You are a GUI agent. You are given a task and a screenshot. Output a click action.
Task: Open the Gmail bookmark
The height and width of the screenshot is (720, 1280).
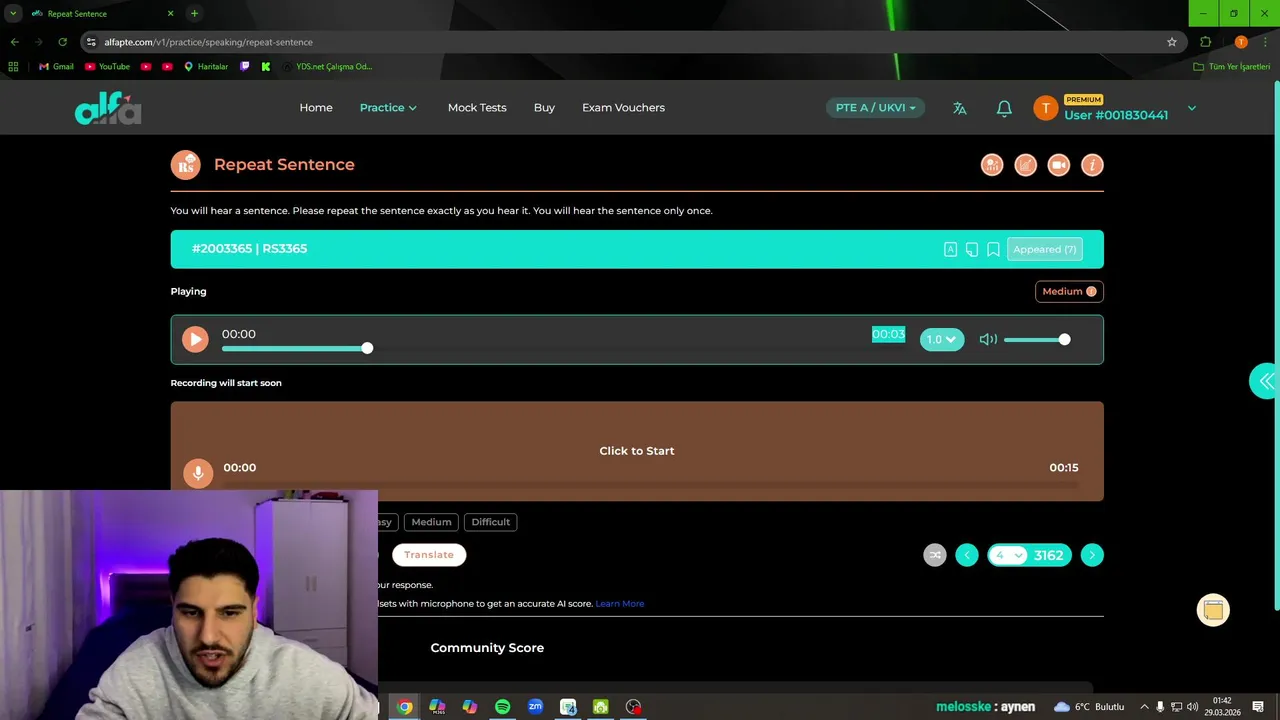56,66
